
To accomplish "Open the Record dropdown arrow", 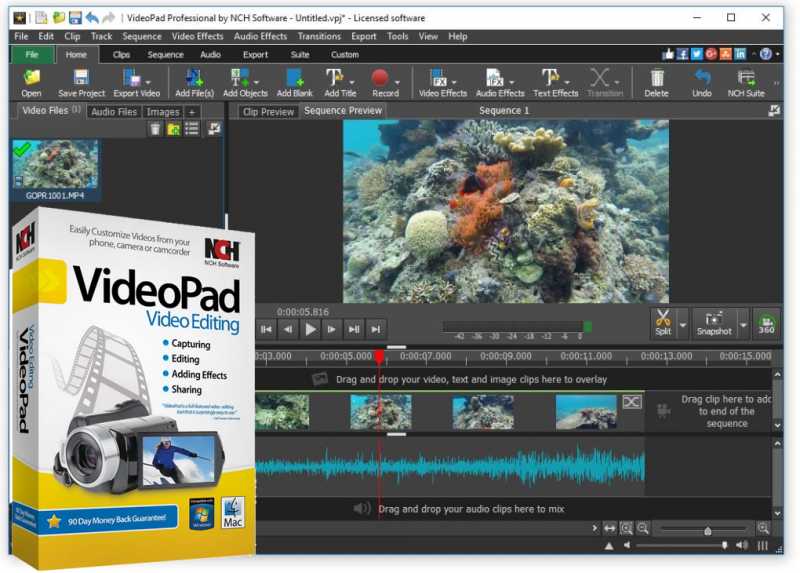I will (397, 82).
